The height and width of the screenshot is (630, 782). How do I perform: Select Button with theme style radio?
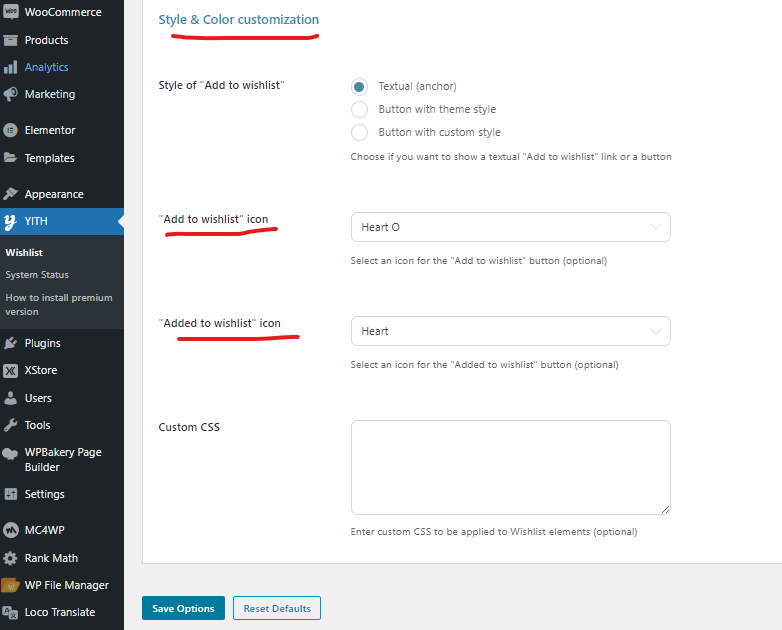point(359,109)
